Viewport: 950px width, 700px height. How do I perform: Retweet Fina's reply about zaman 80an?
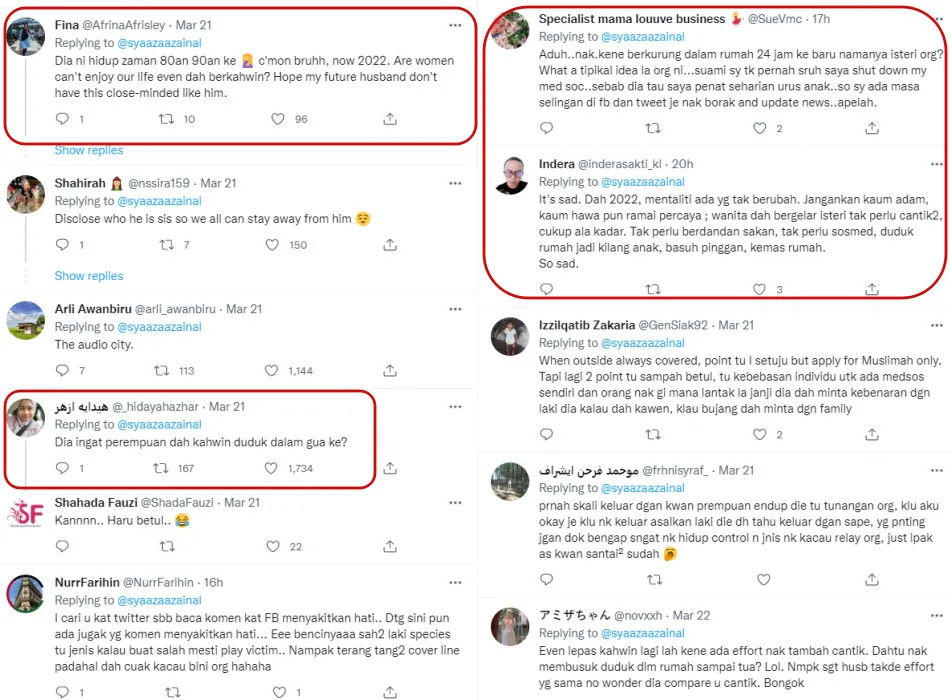(167, 119)
